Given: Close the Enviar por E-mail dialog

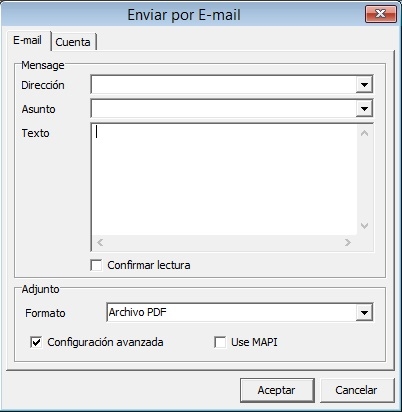Looking at the screenshot, I should [x=381, y=14].
